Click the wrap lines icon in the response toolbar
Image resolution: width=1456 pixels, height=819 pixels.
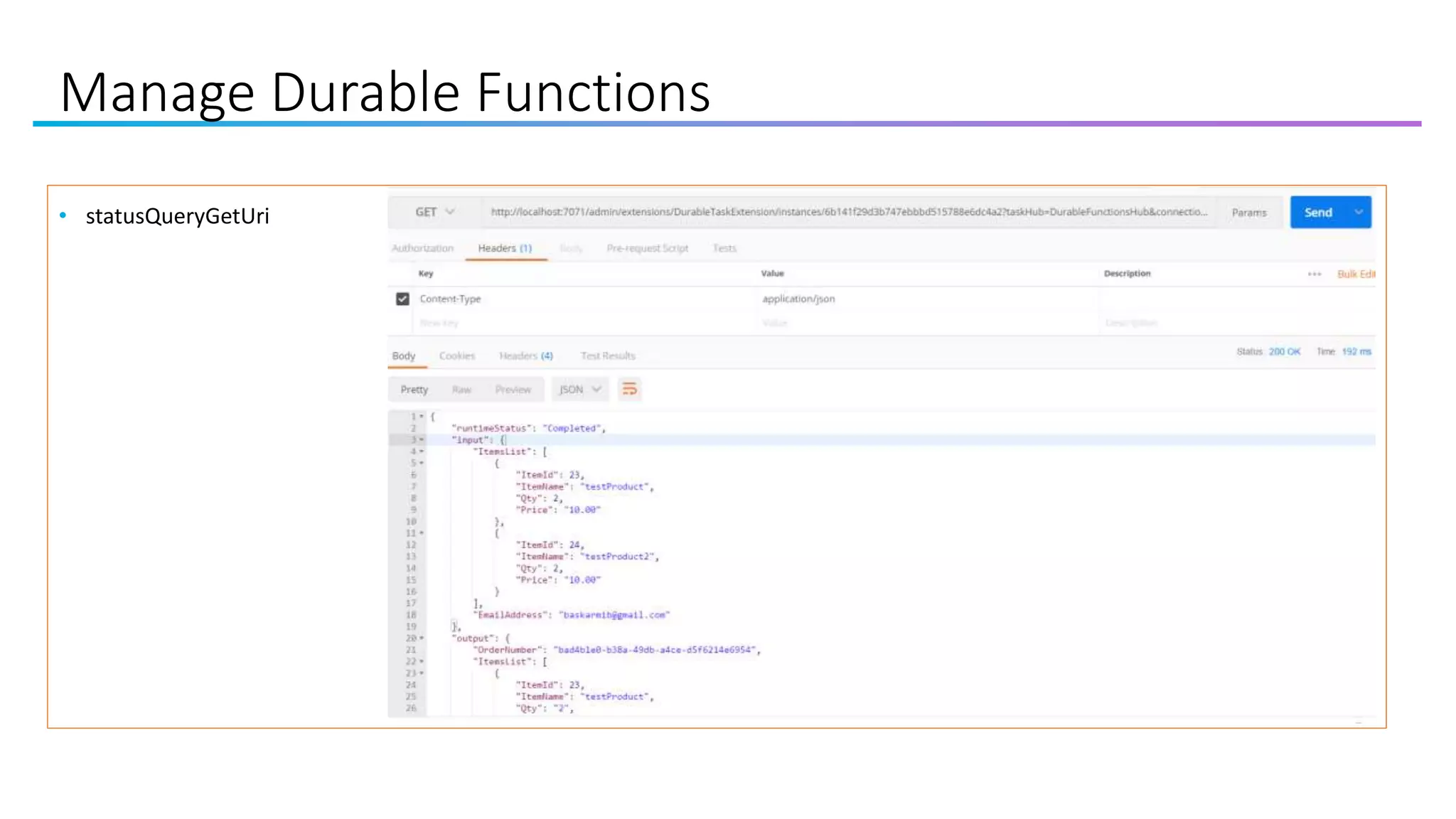[629, 389]
